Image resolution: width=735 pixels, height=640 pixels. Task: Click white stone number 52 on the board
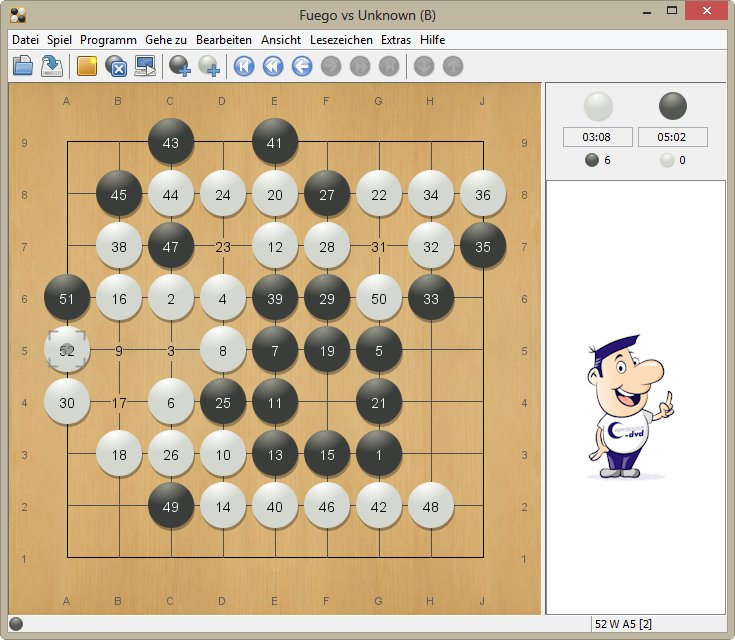pyautogui.click(x=67, y=351)
